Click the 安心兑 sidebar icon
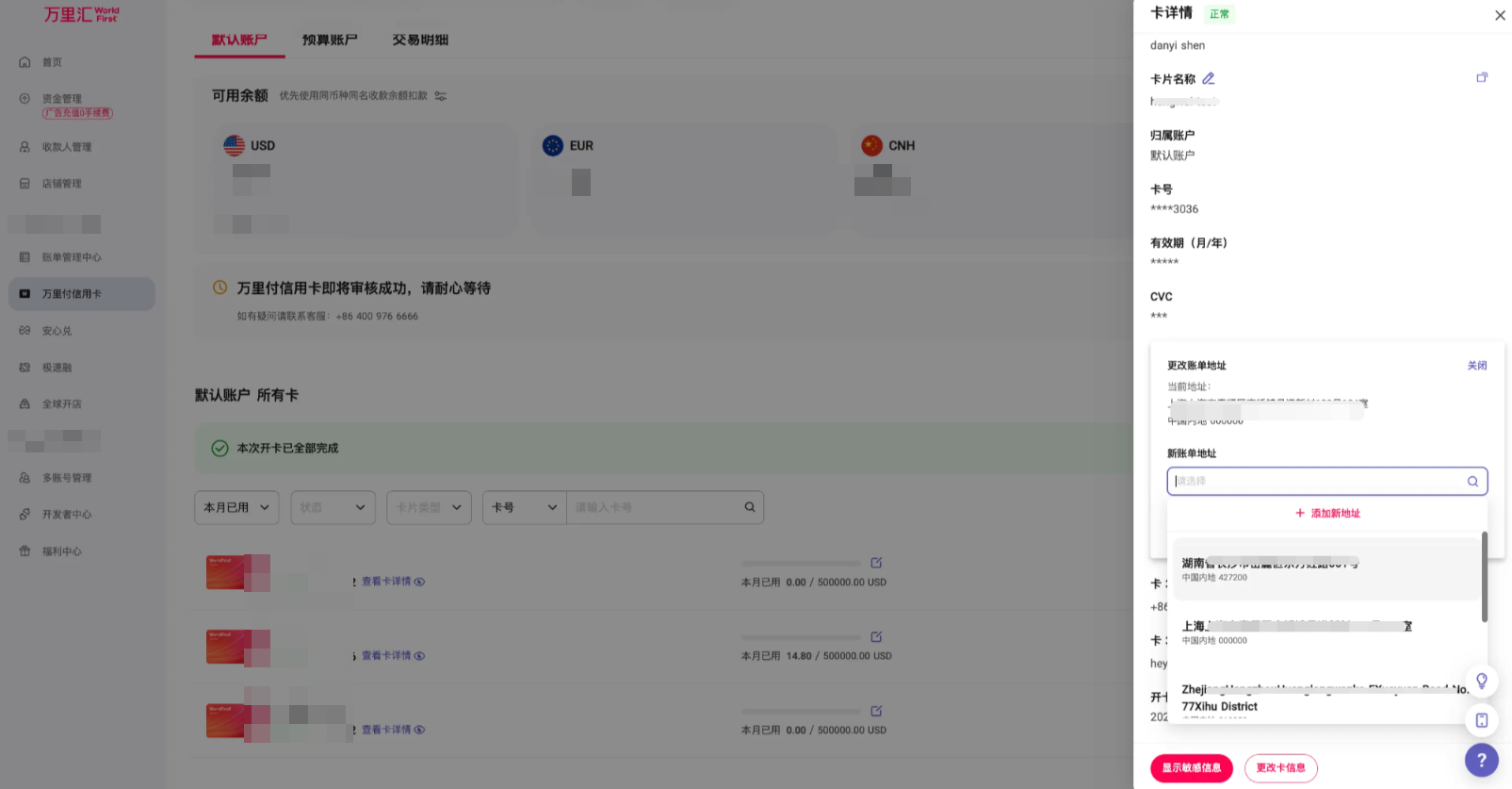1512x789 pixels. point(24,331)
